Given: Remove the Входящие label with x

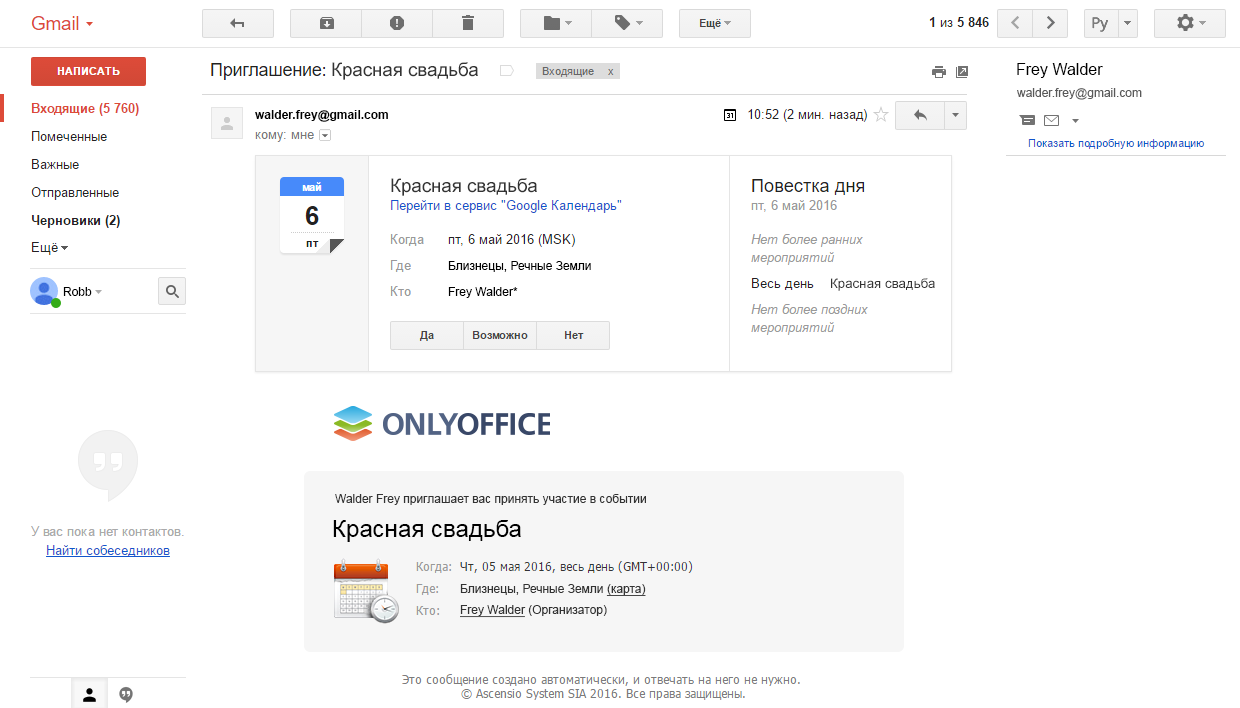Looking at the screenshot, I should [x=611, y=71].
